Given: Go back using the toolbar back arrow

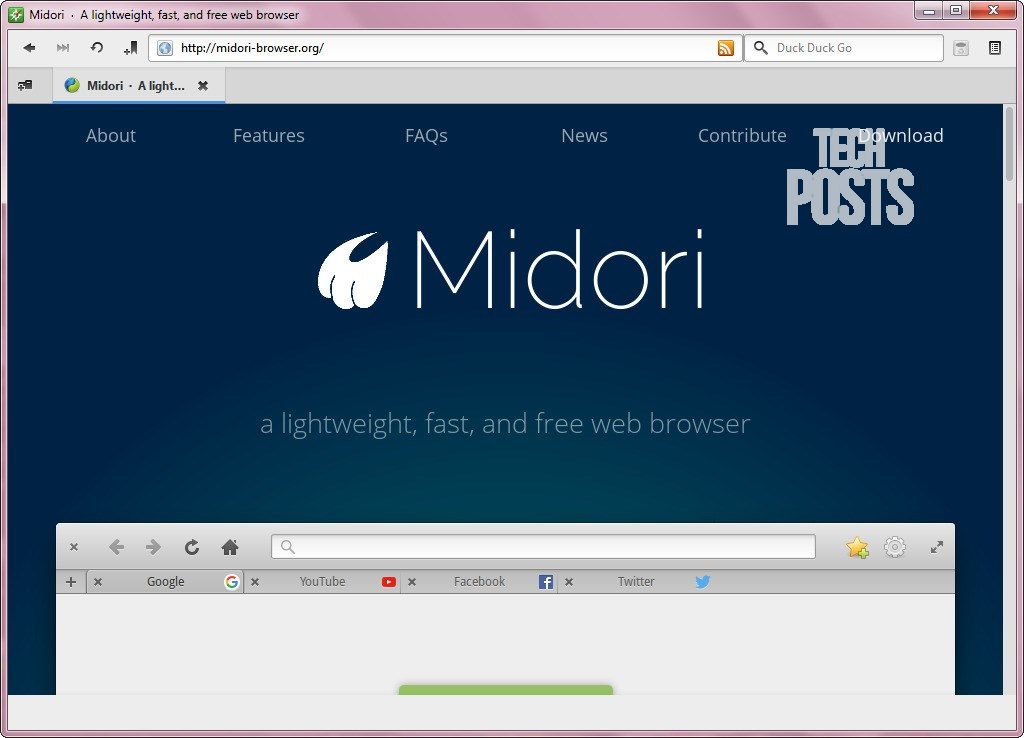Looking at the screenshot, I should pos(29,48).
